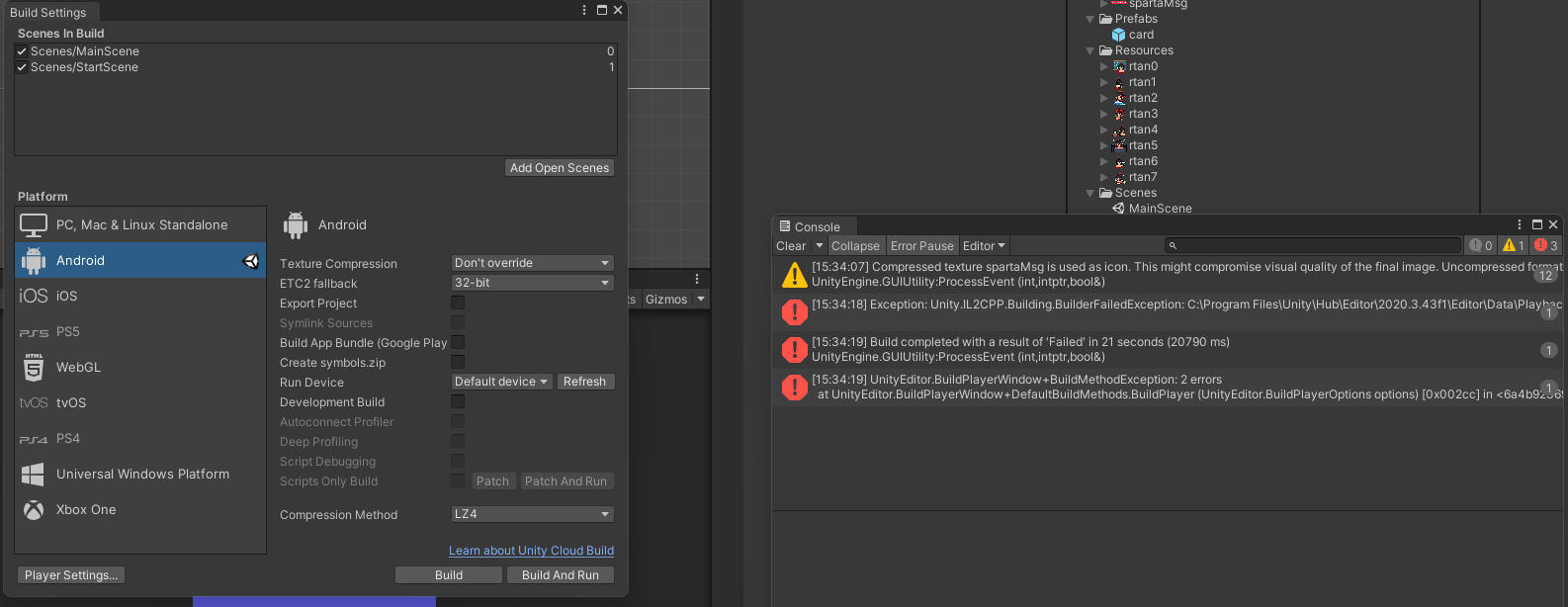The image size is (1568, 607).
Task: Focus the Console search field
Action: [x=1313, y=245]
